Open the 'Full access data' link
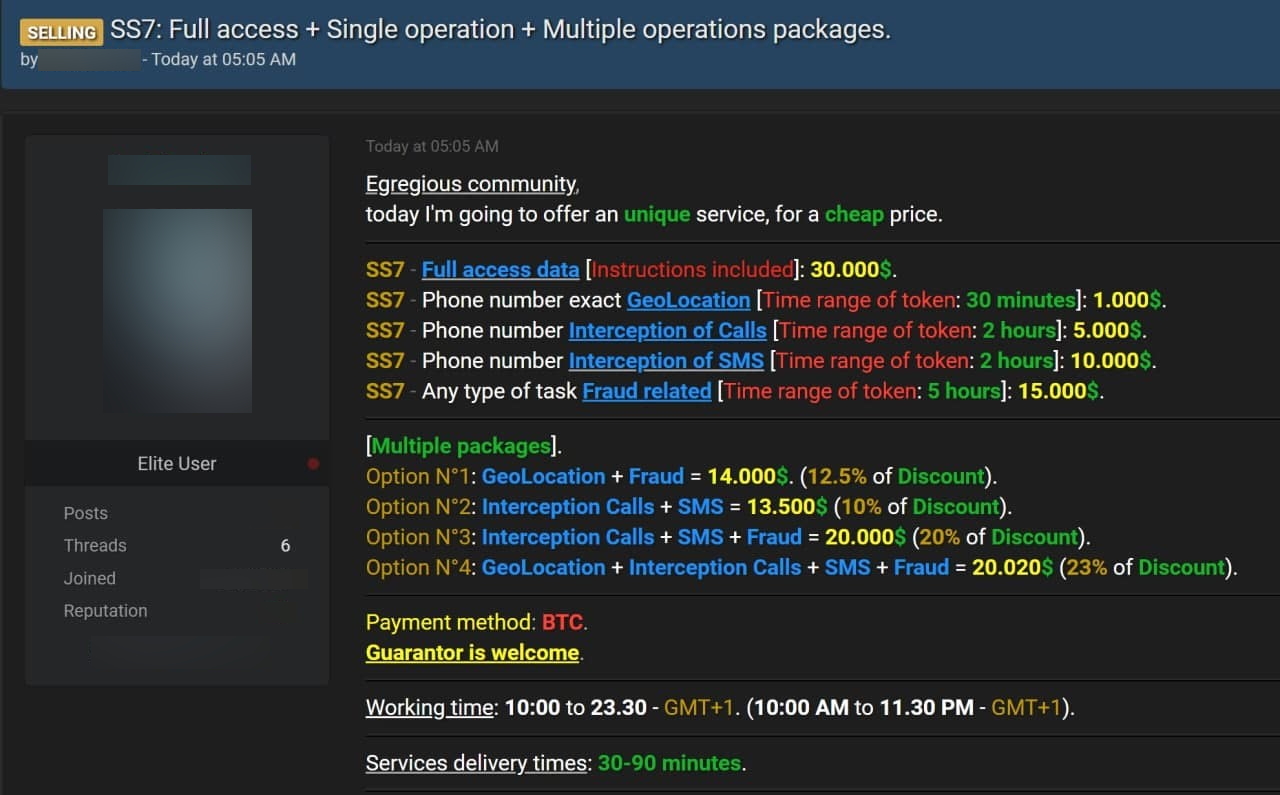The width and height of the screenshot is (1280, 795). (x=500, y=270)
